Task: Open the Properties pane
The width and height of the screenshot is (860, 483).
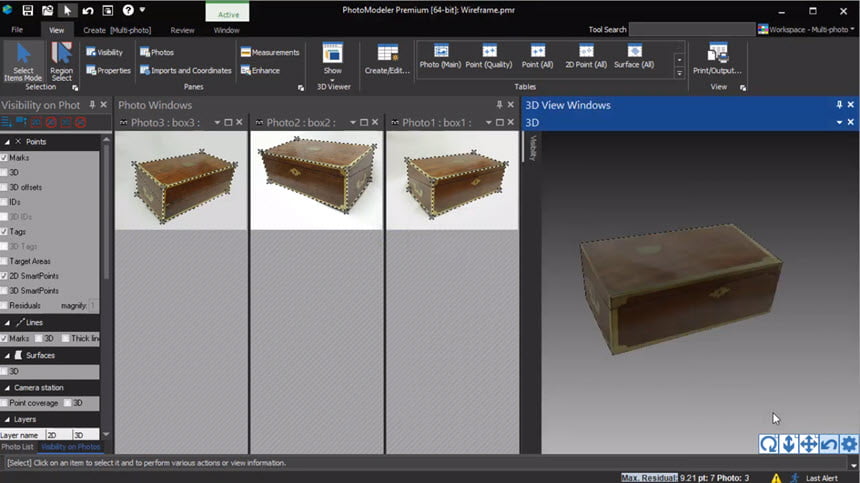Action: click(x=109, y=70)
